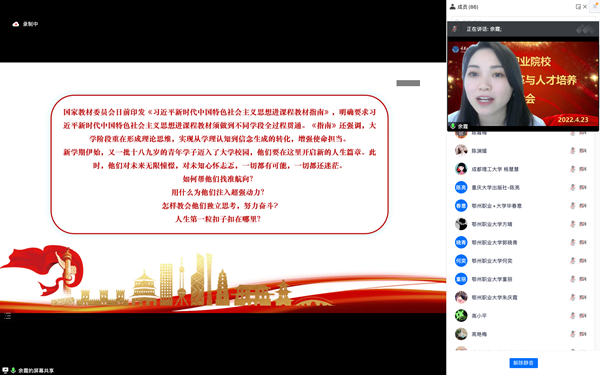
Task: Select member 鄂州职业大学方晴 in the list
Action: pyautogui.click(x=521, y=224)
